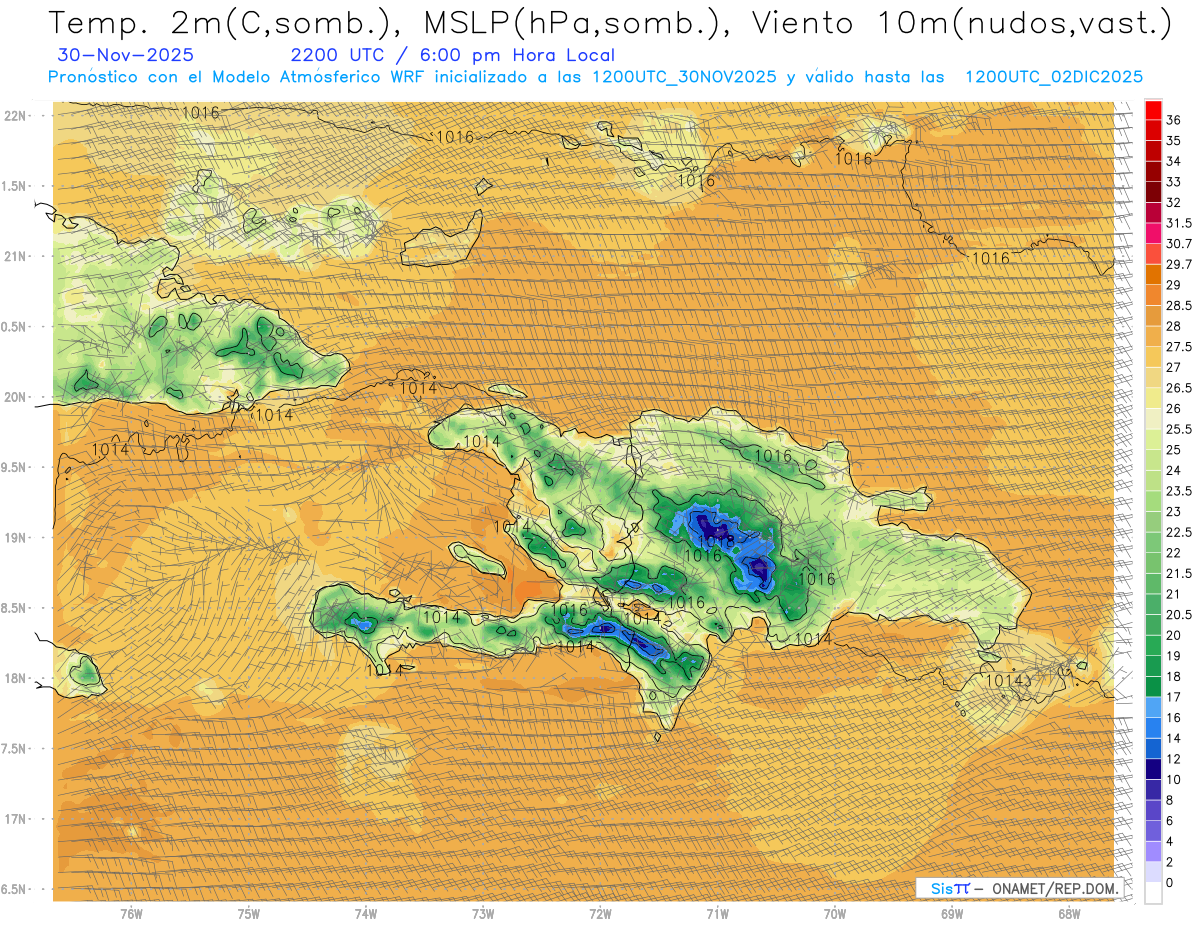Click the latitude axis label '0.5N'

[x=15, y=326]
